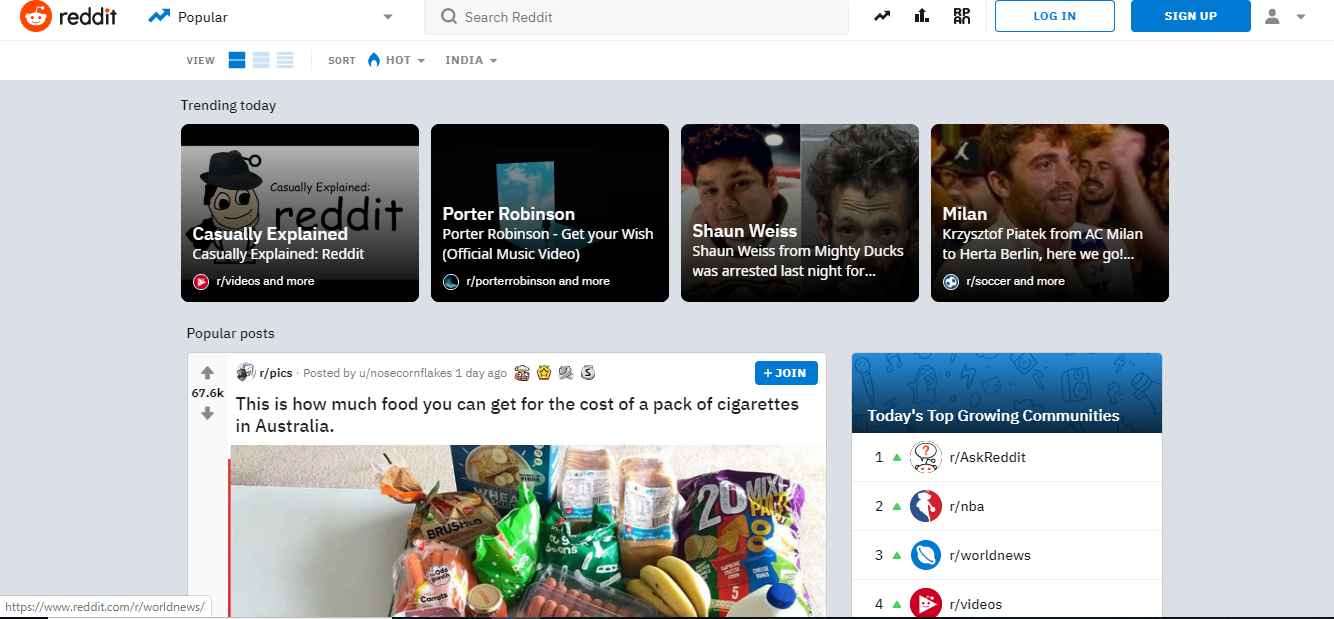The height and width of the screenshot is (619, 1334).
Task: Click 'r/soccer and more' on Milan card
Action: tap(1015, 282)
